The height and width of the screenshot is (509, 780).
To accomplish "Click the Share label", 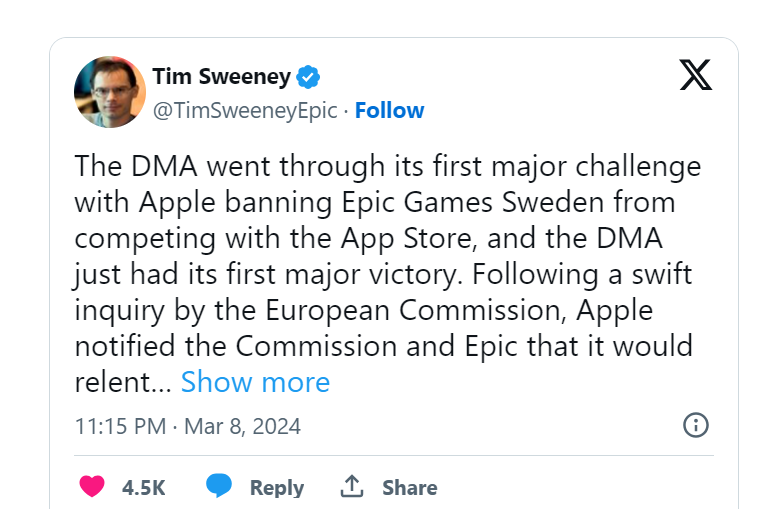I will tap(409, 487).
